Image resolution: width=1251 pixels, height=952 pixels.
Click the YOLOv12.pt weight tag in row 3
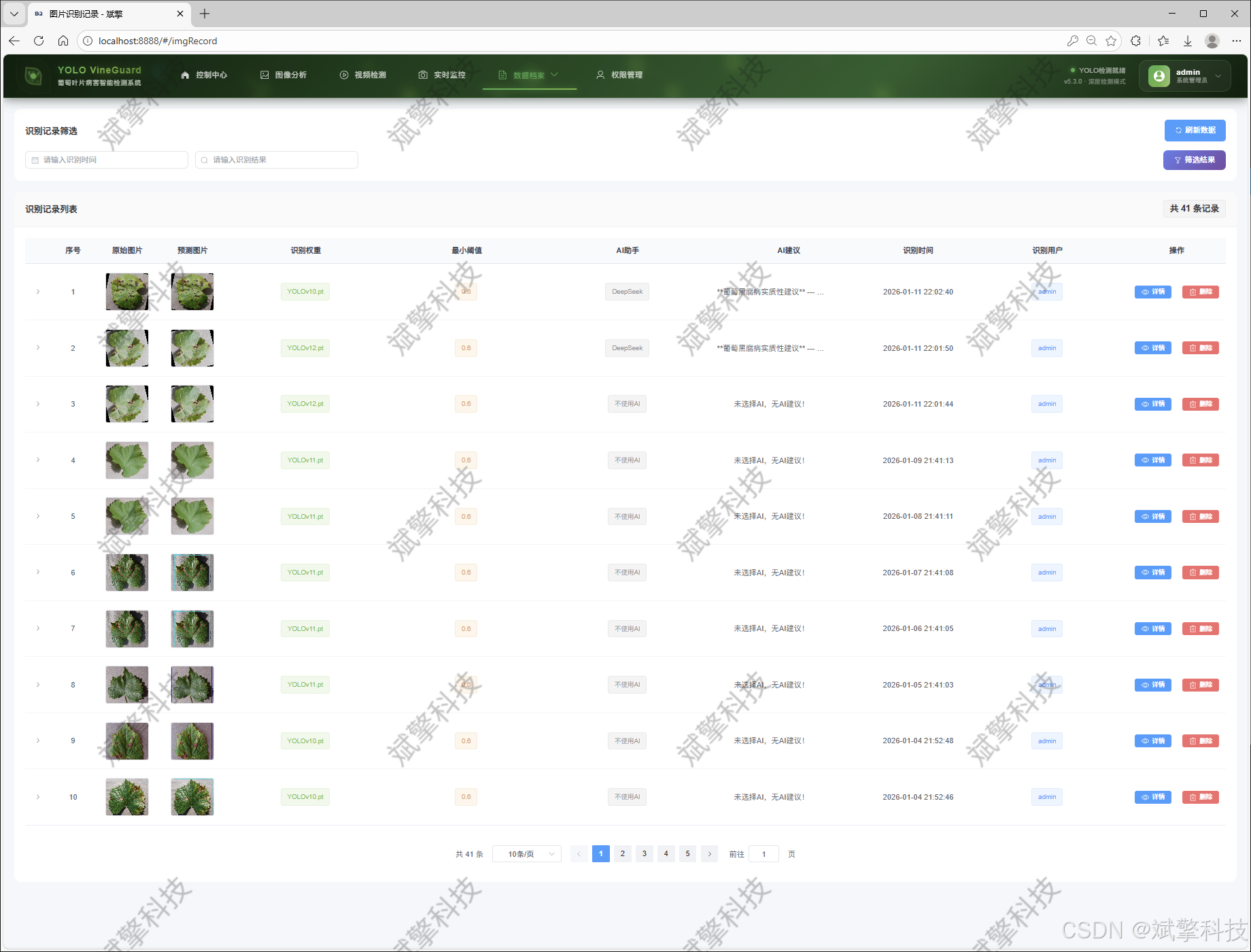[x=305, y=404]
